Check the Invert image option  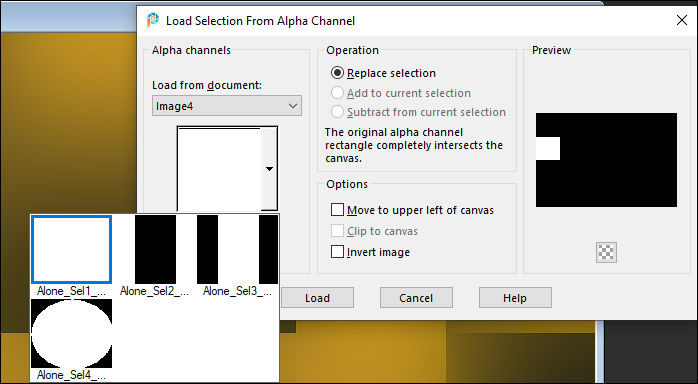point(337,252)
